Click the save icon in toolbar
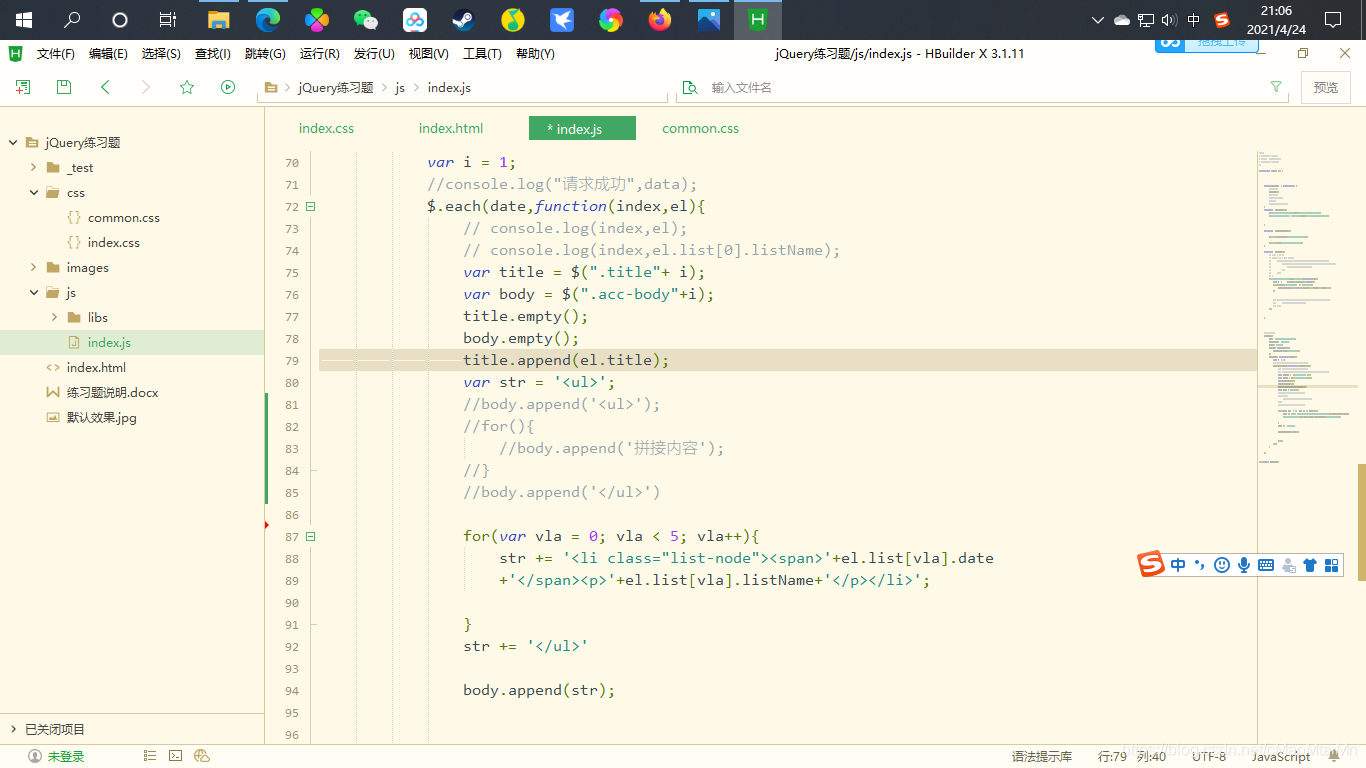The width and height of the screenshot is (1366, 768). [64, 87]
